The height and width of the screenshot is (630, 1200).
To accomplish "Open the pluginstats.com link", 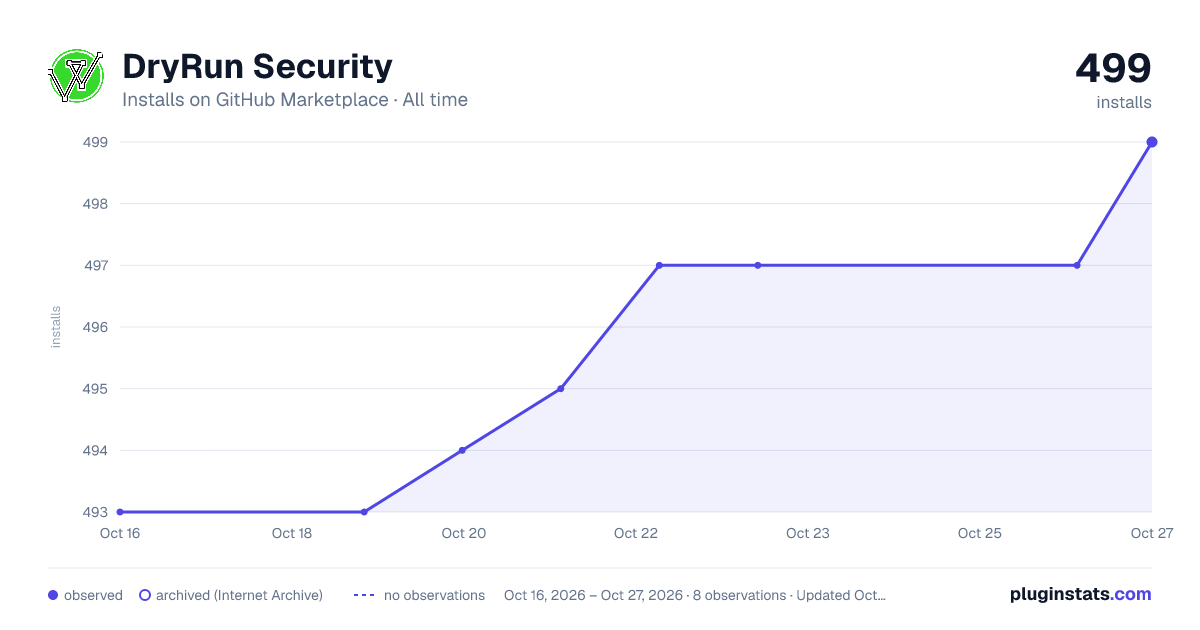I will [1080, 594].
